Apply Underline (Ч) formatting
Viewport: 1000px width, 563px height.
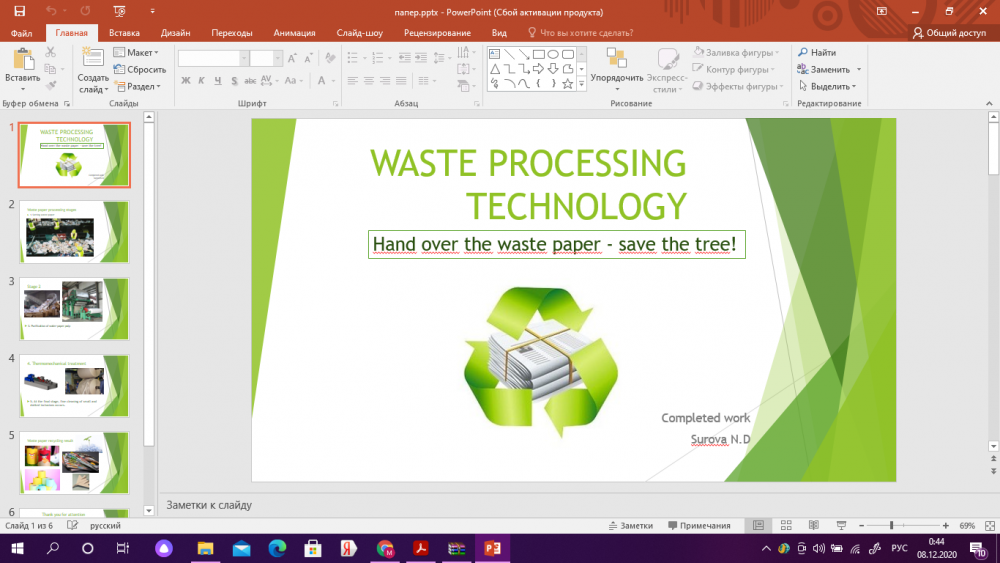point(217,80)
